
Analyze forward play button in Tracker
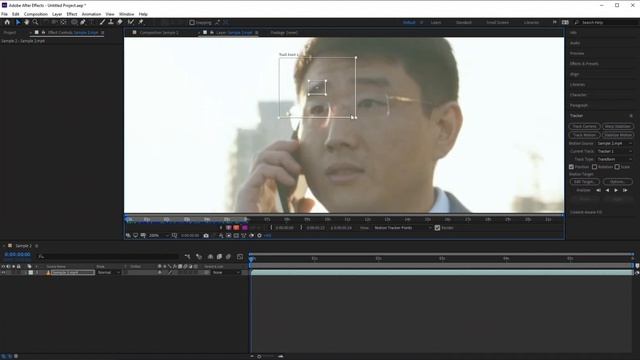[616, 190]
